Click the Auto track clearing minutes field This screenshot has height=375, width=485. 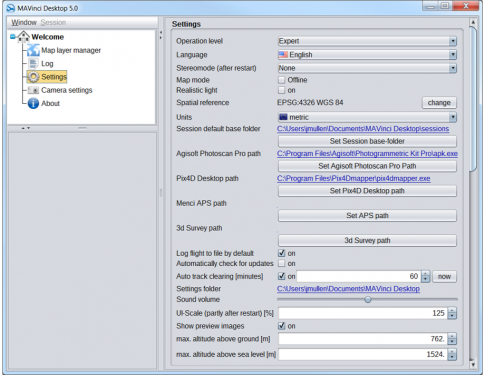(359, 276)
